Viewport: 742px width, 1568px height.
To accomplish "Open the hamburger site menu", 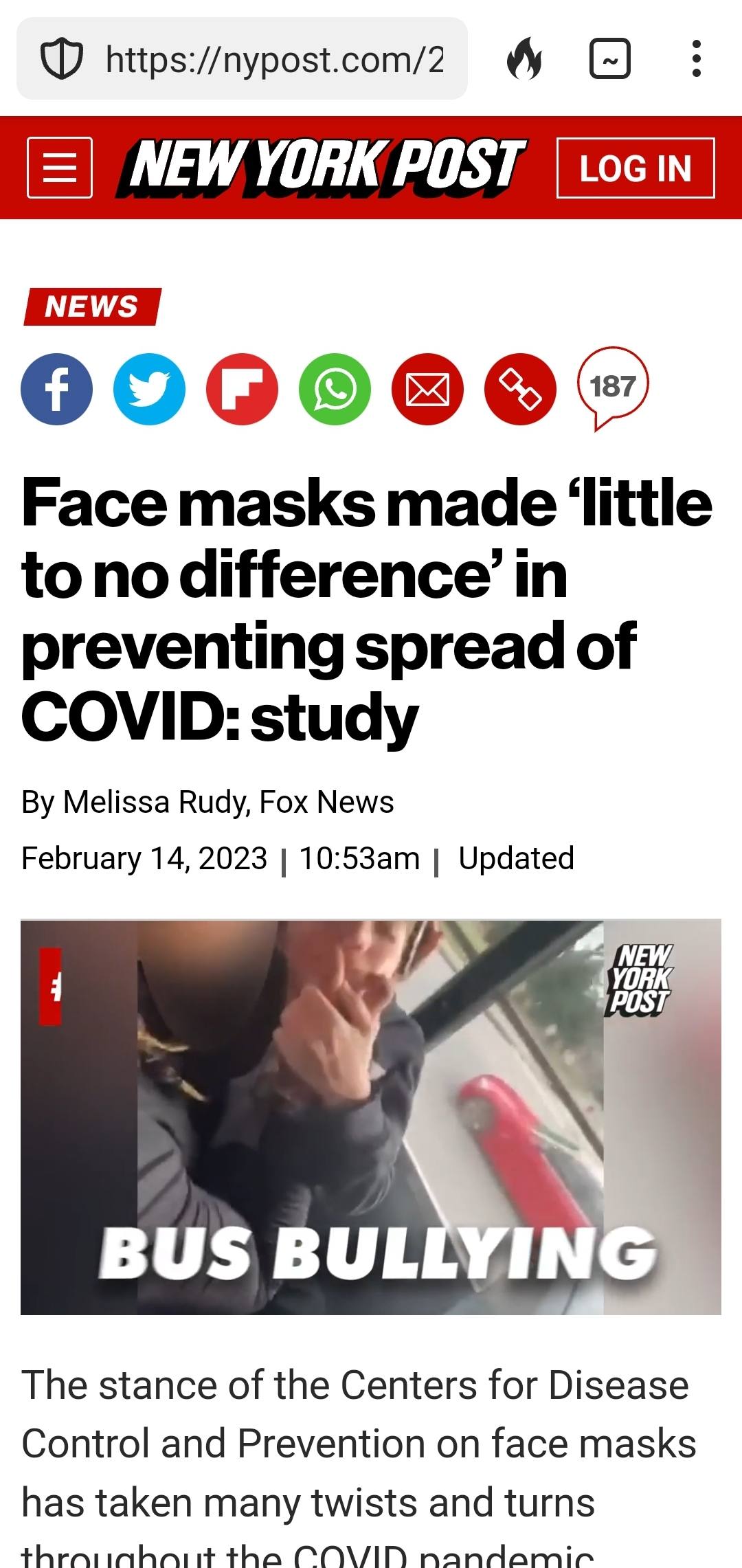I will tap(60, 168).
